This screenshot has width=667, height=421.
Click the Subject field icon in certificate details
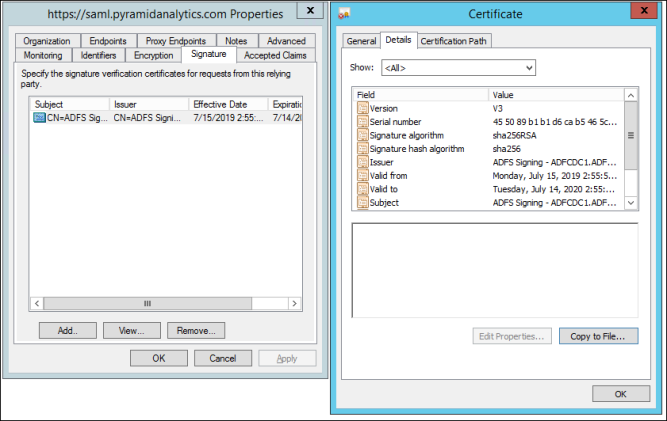pyautogui.click(x=362, y=202)
